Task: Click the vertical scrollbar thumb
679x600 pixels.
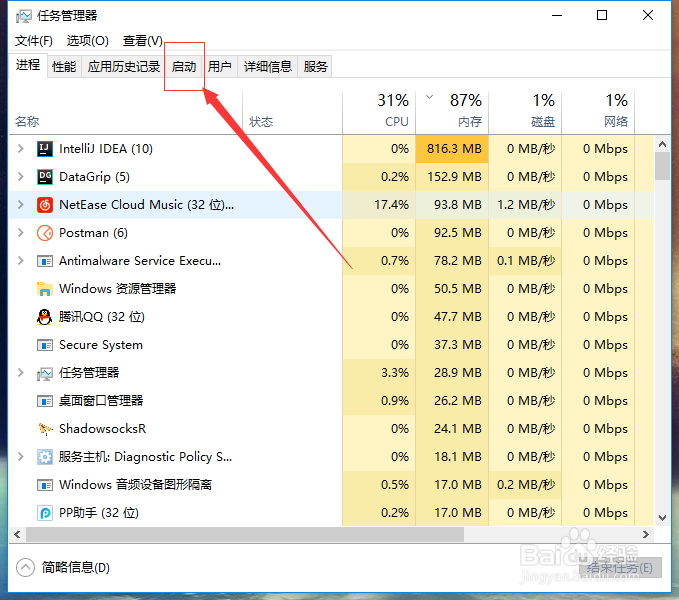Action: click(x=662, y=166)
